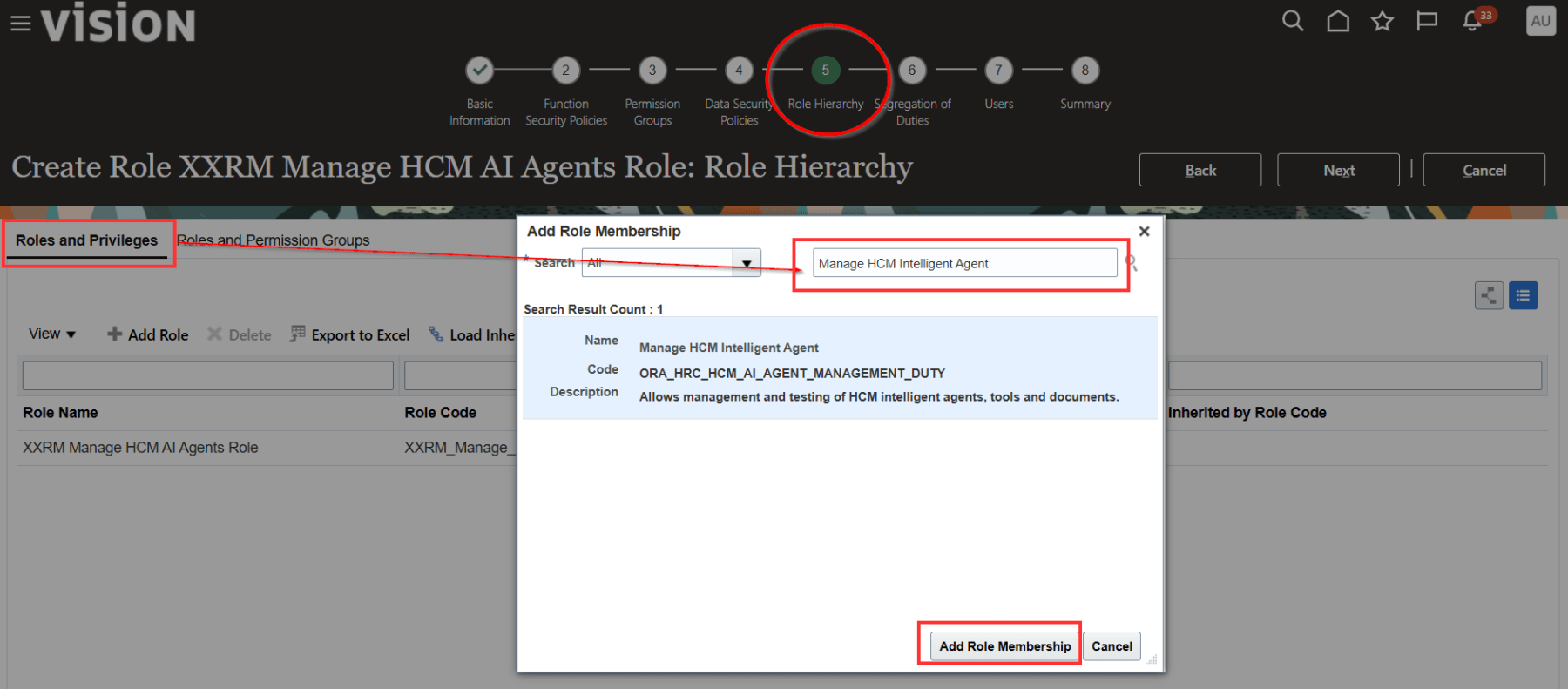Open notifications bell with 33 badge
1568x689 pixels.
coord(1473,21)
